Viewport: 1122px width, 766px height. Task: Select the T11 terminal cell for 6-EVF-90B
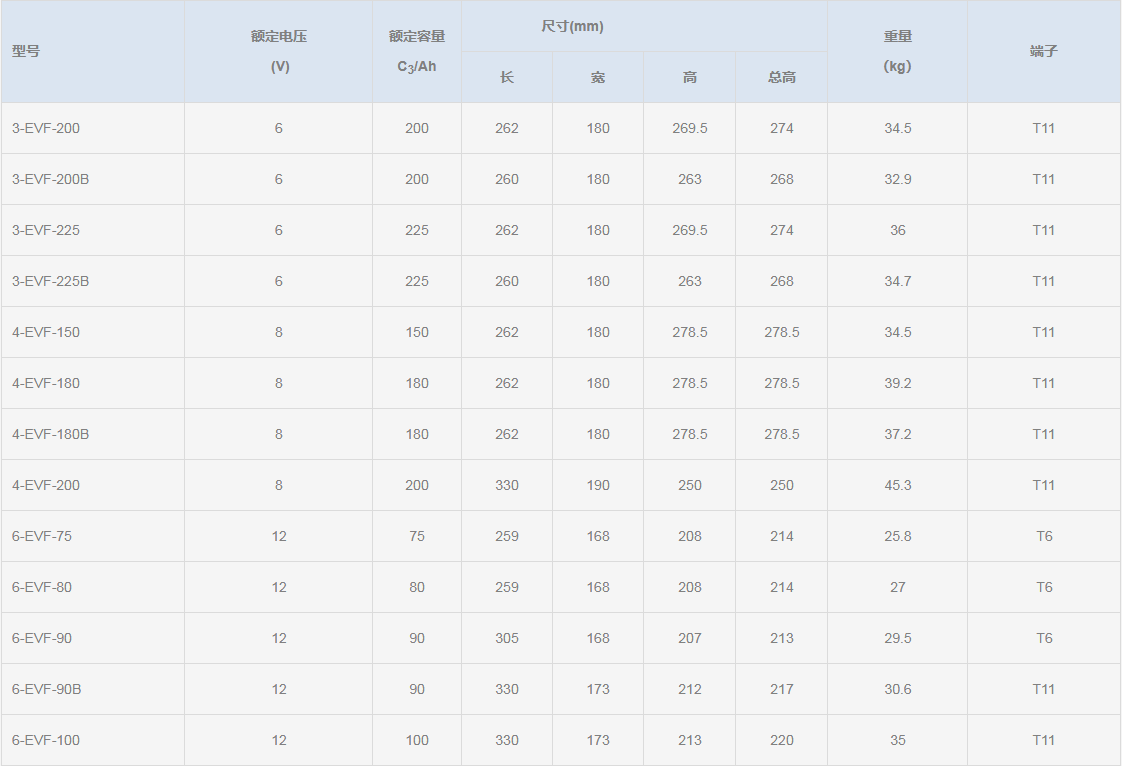(1044, 689)
